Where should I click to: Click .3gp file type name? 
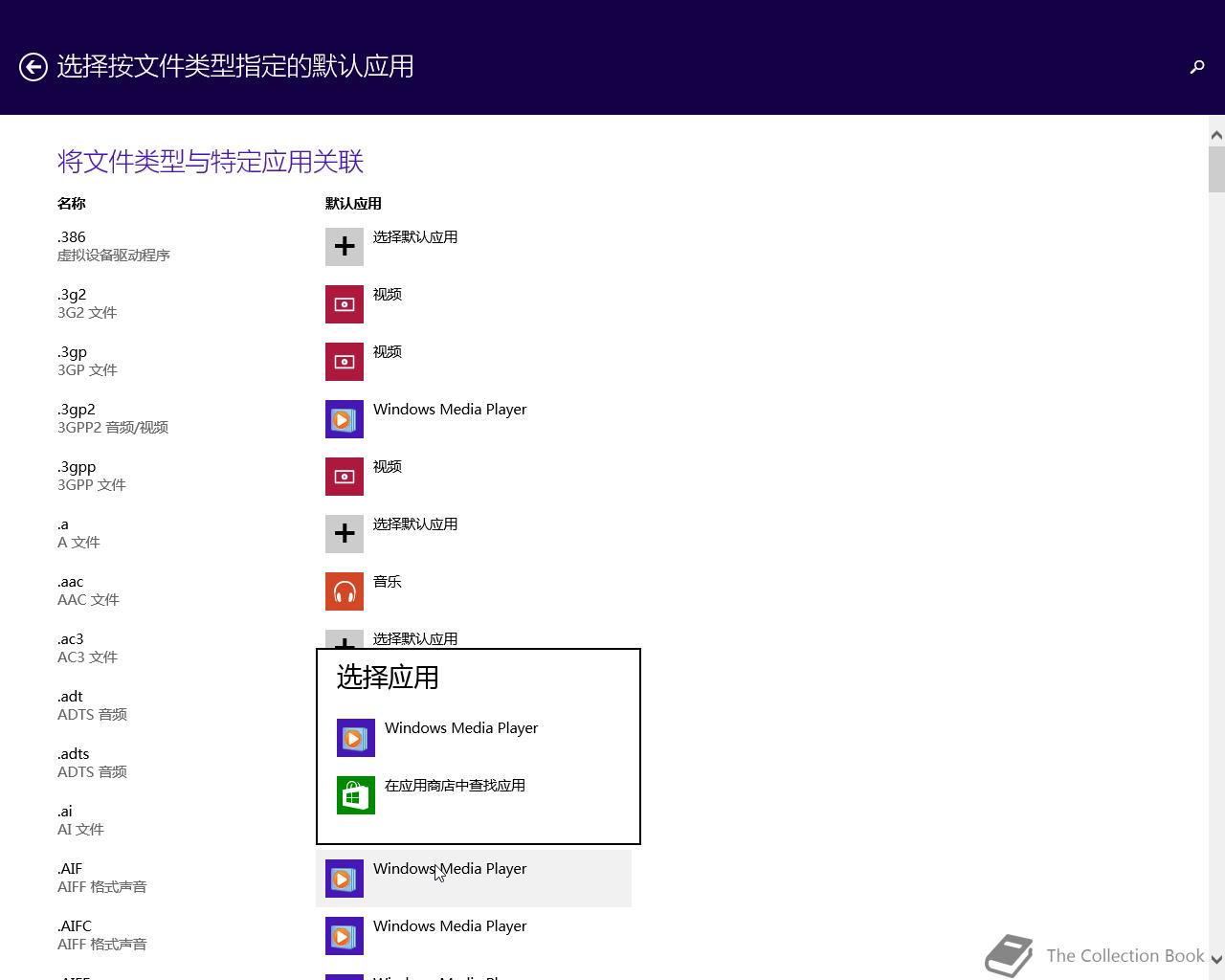72,352
